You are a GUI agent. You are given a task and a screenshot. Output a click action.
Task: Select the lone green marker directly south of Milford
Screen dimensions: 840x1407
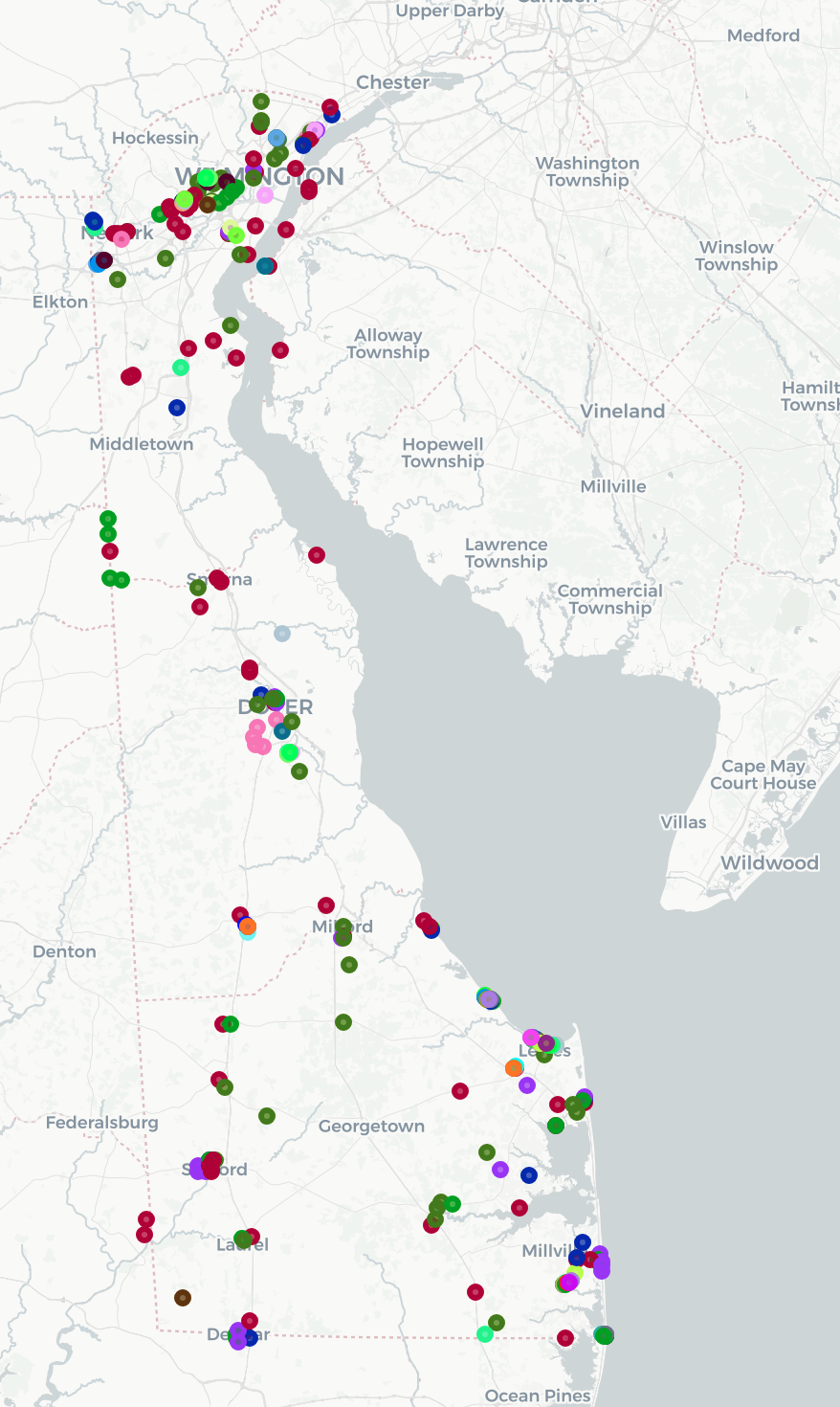click(x=343, y=1022)
